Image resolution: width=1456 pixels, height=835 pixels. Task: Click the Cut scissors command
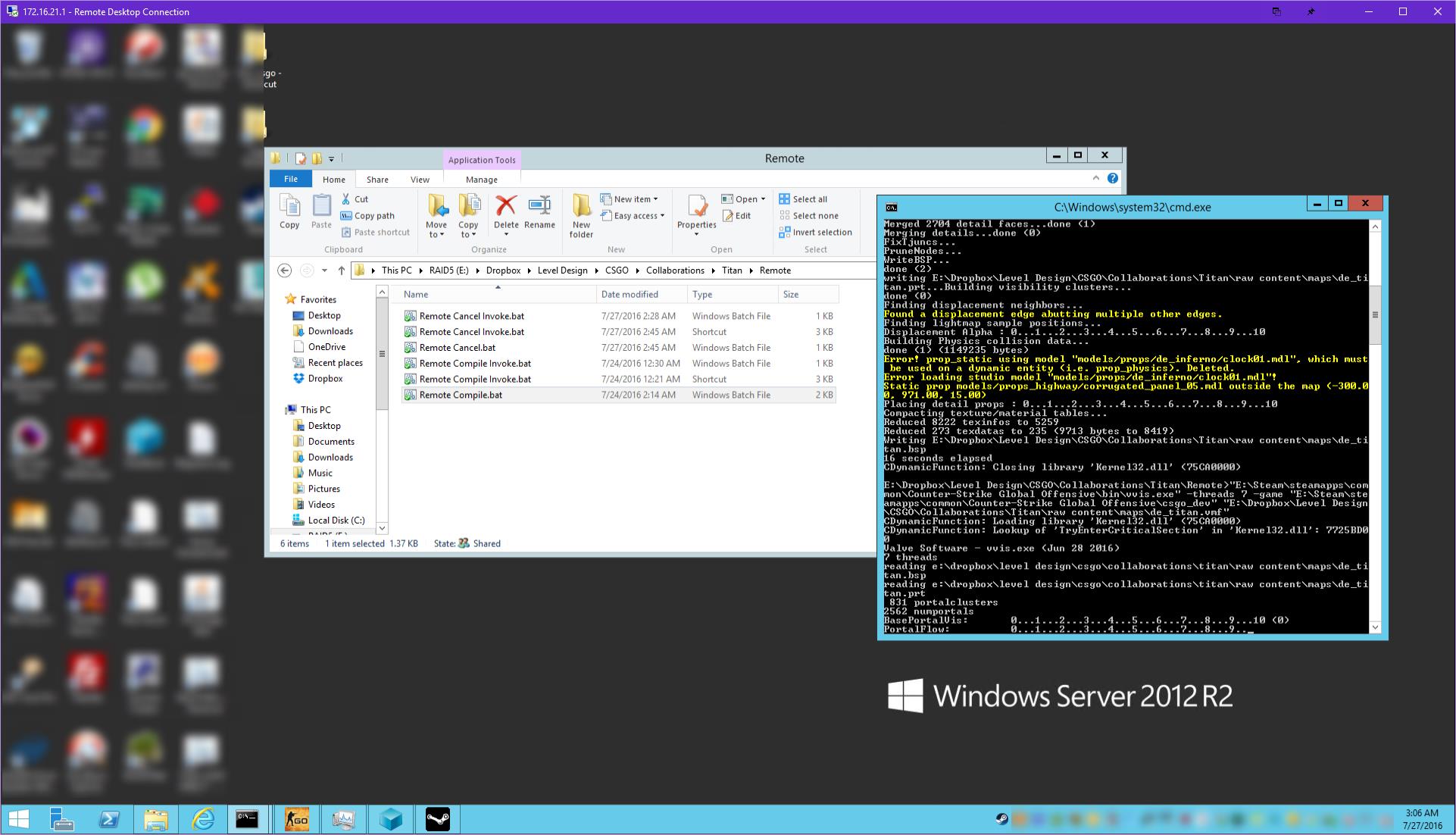tap(355, 199)
